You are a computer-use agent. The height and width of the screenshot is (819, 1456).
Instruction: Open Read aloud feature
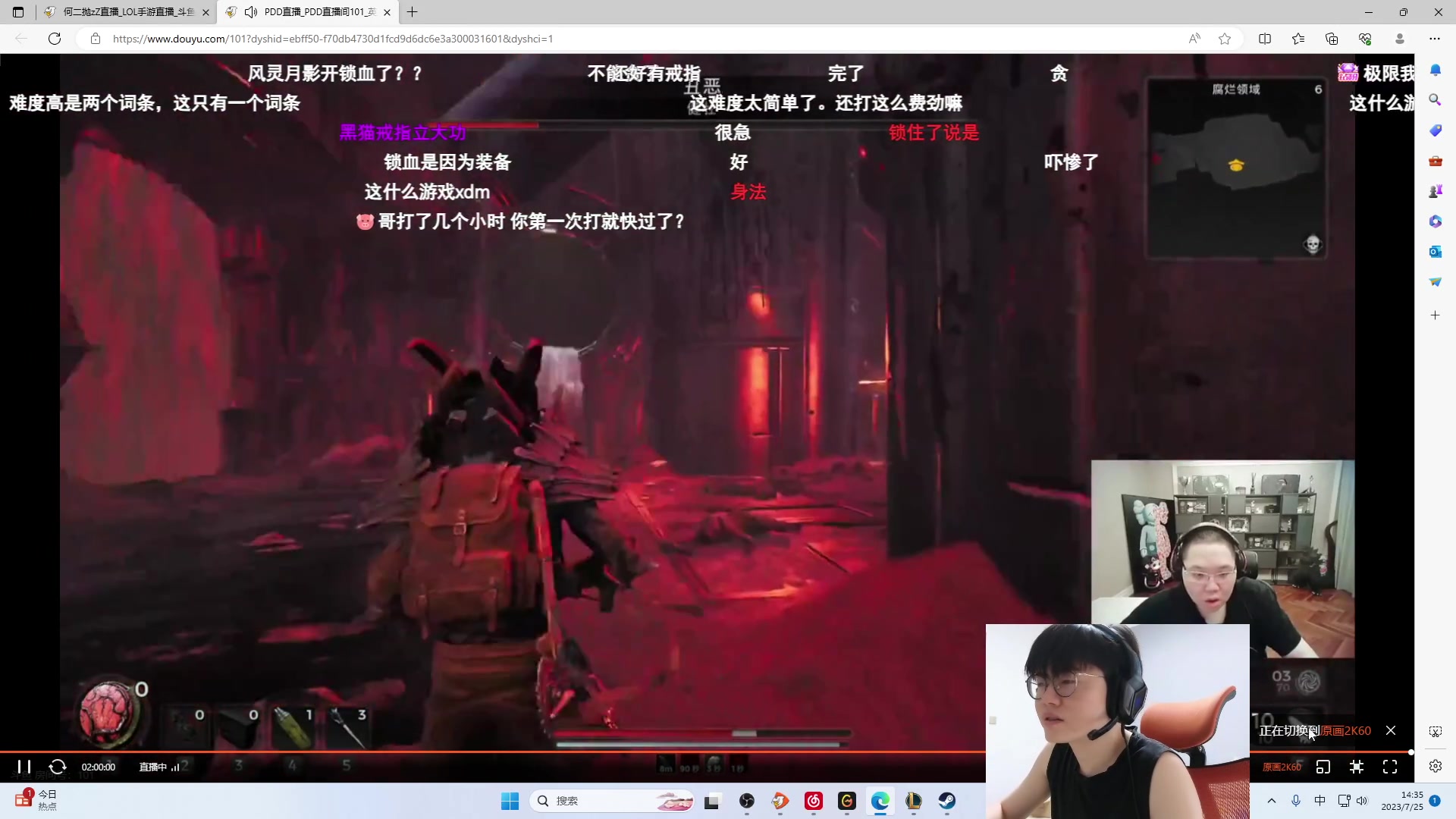(1194, 39)
